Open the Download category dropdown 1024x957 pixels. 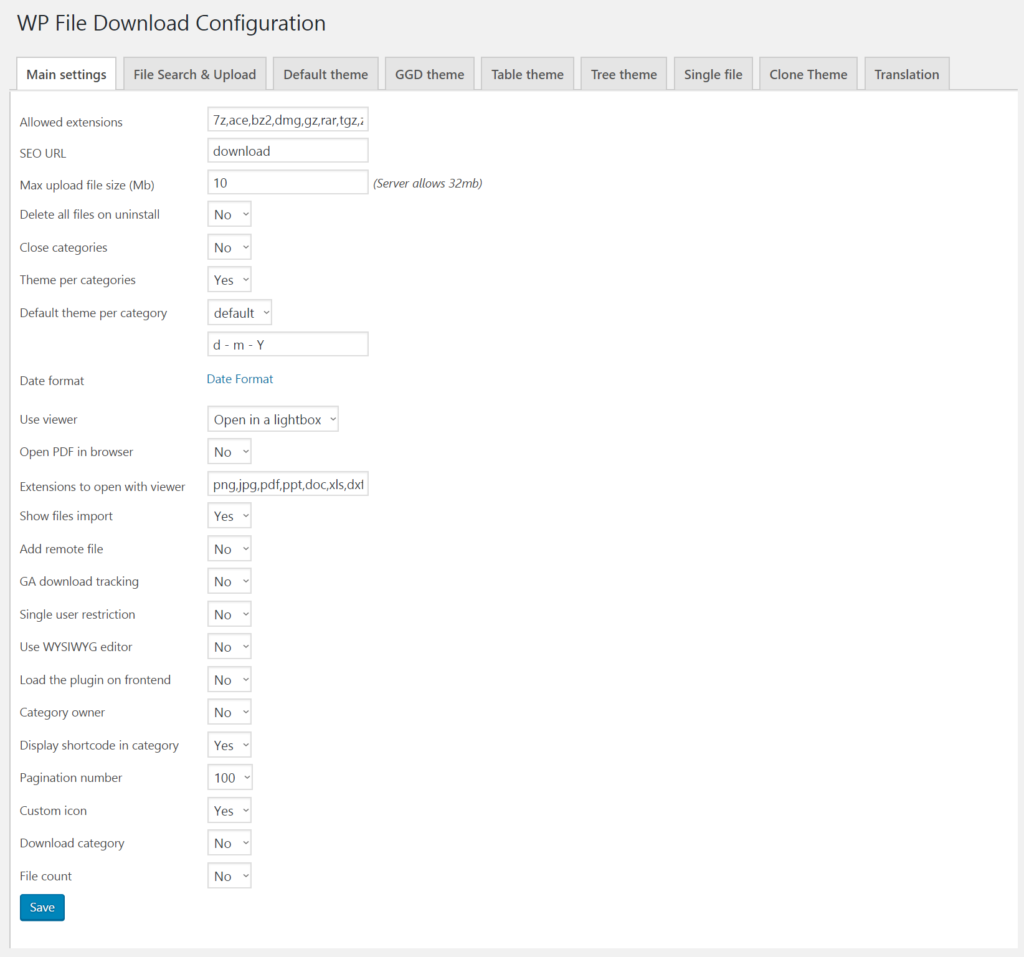click(229, 843)
